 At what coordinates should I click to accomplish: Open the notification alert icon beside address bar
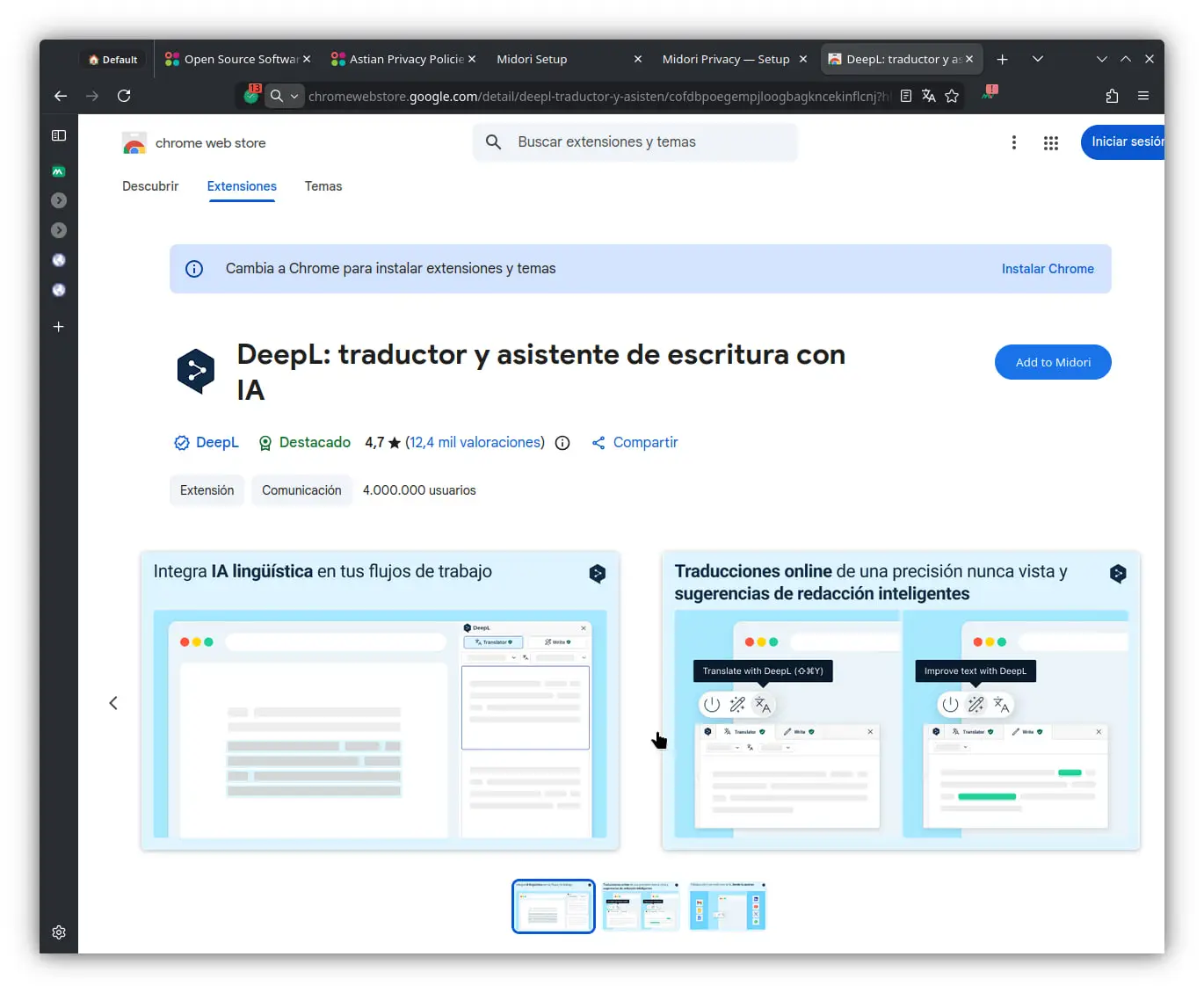coord(990,93)
